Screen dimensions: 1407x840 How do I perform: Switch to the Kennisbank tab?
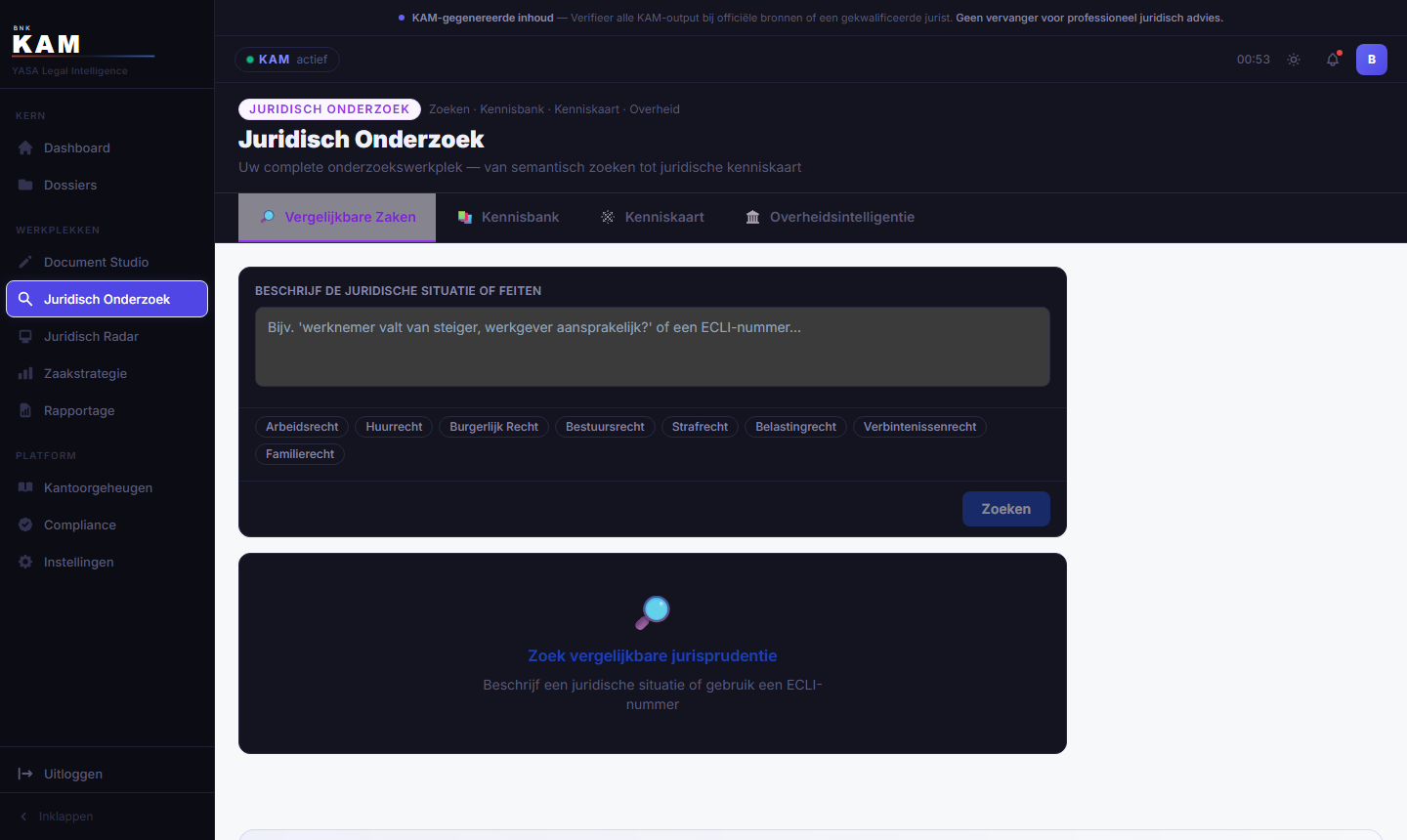click(508, 217)
